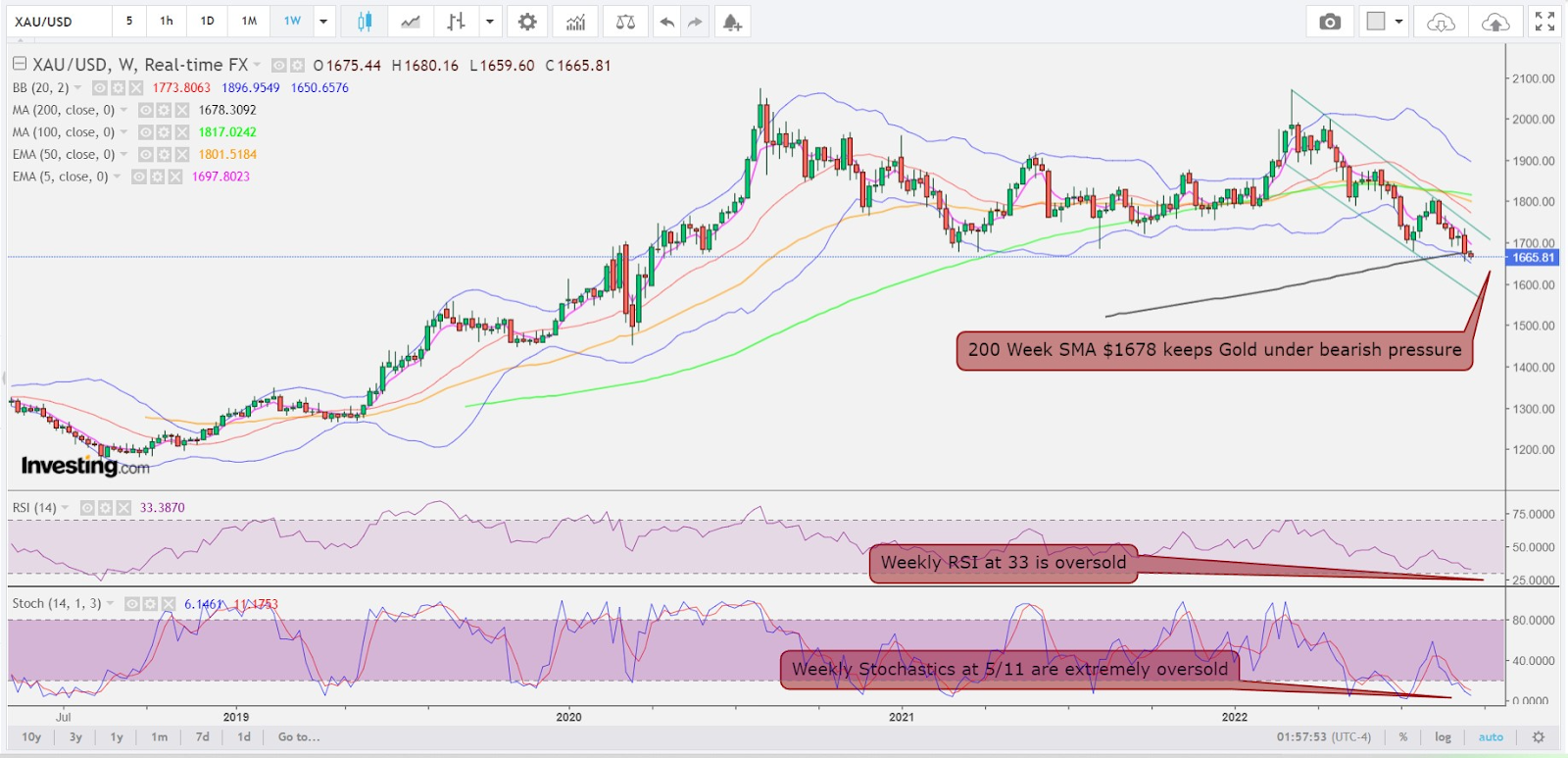The width and height of the screenshot is (1568, 758).
Task: Remove the MA (200, close, 0) indicator
Action: (181, 110)
